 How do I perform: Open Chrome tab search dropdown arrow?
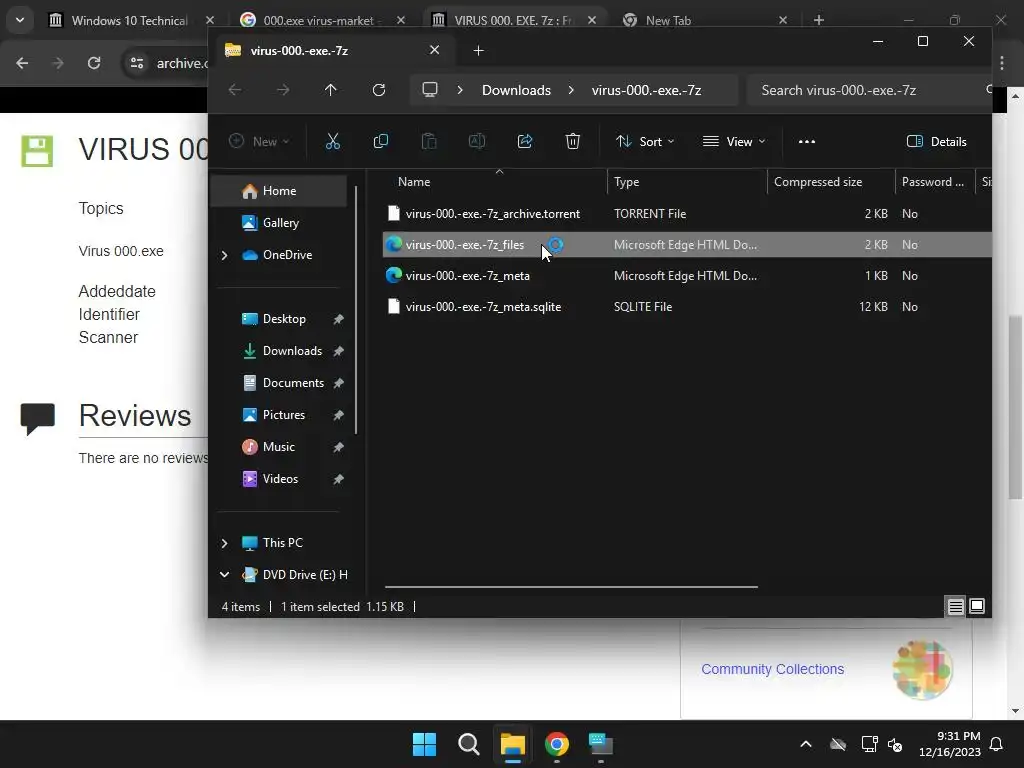coord(20,20)
